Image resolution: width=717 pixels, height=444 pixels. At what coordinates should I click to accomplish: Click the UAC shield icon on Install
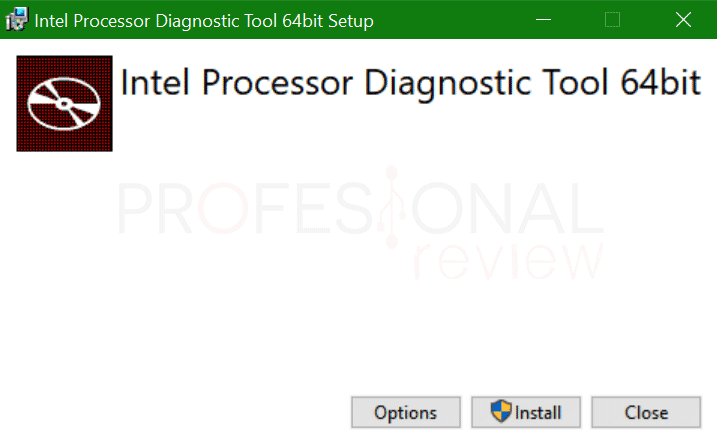point(501,411)
